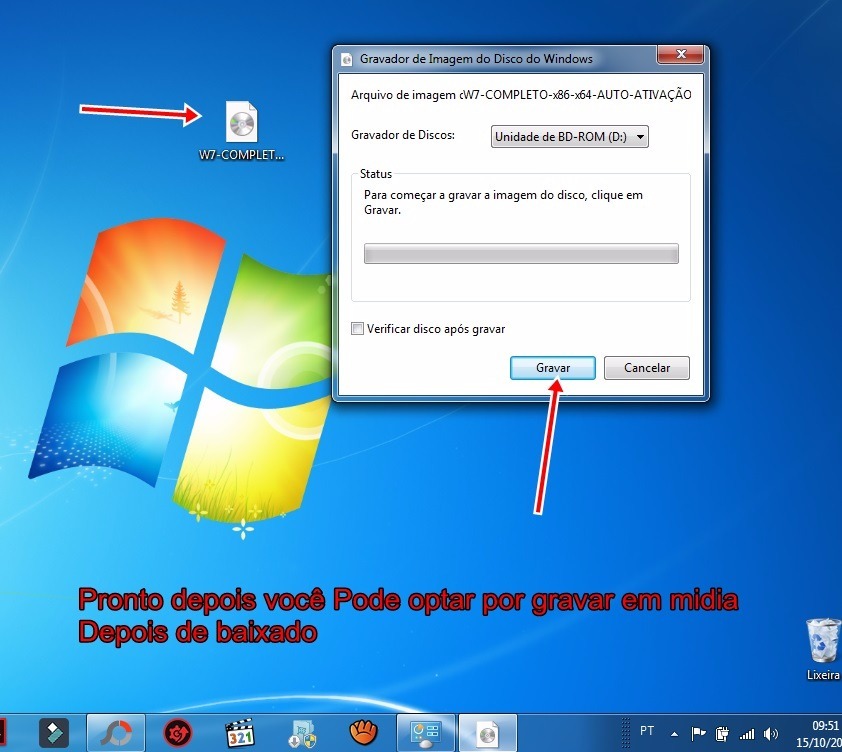Open the clock showing 09:51
The width and height of the screenshot is (842, 752).
(x=820, y=734)
